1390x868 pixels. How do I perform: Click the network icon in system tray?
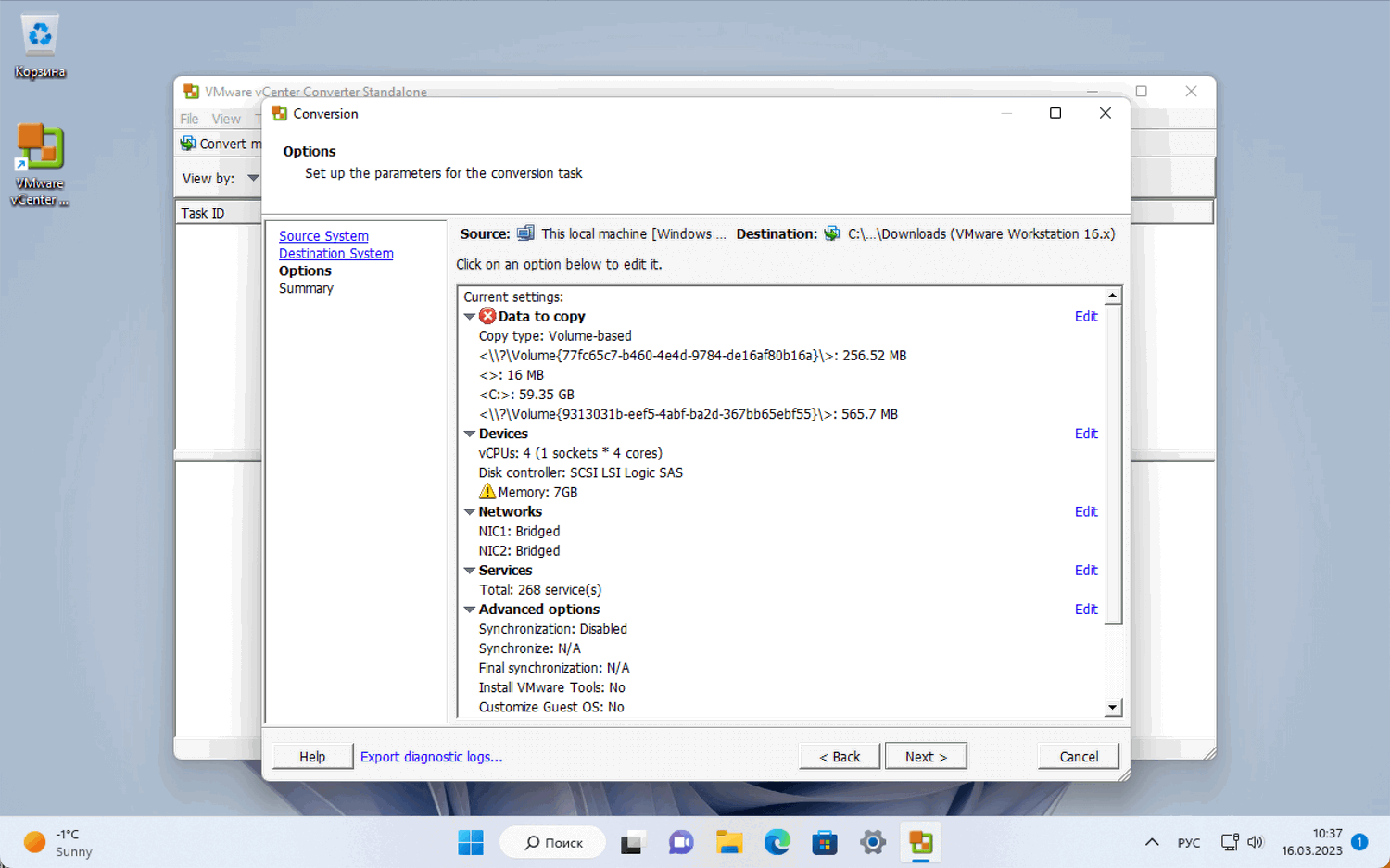coord(1230,842)
